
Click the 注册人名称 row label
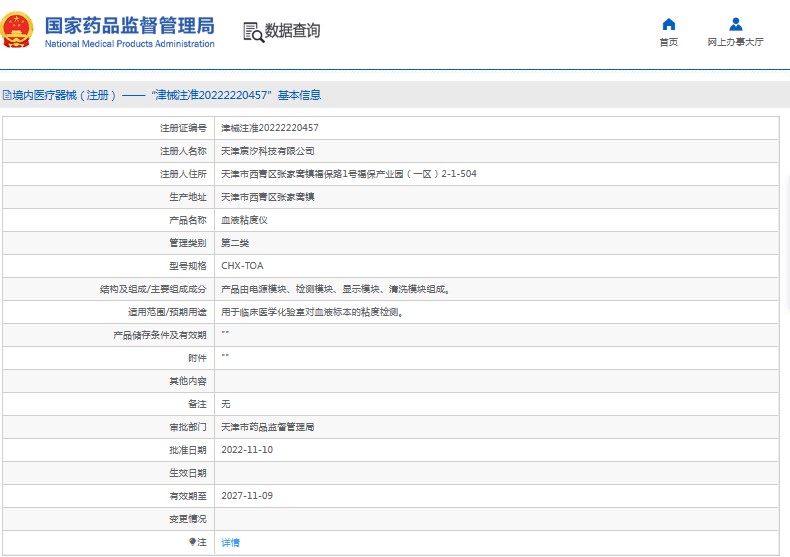tap(183, 151)
